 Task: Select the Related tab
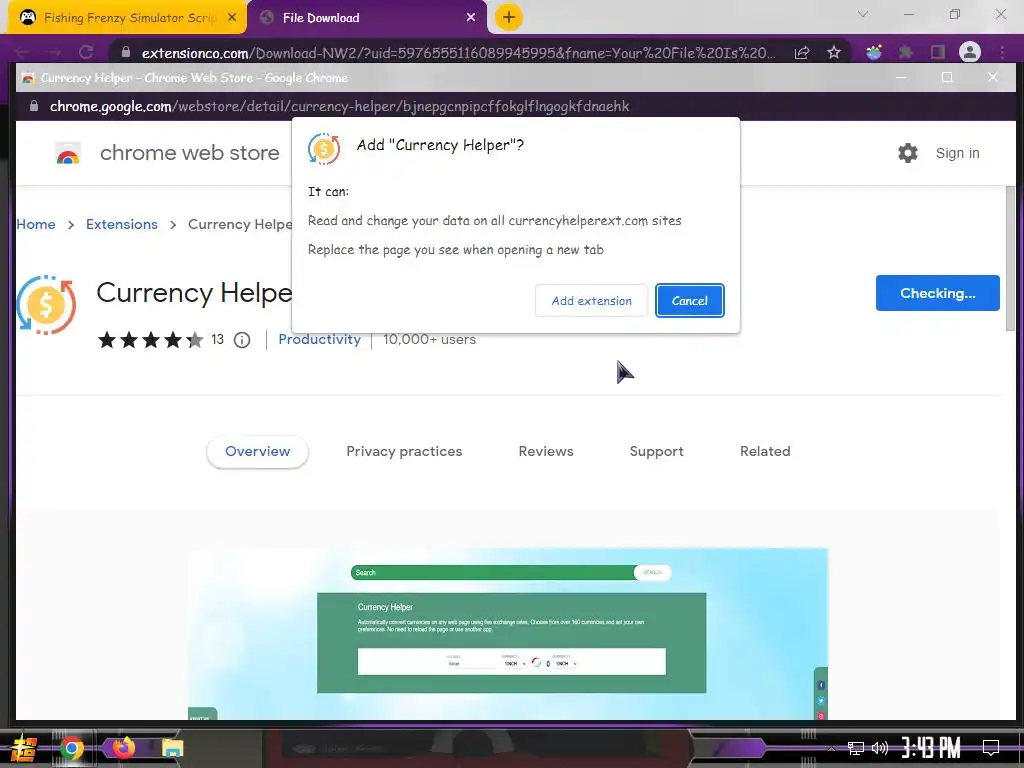point(765,451)
